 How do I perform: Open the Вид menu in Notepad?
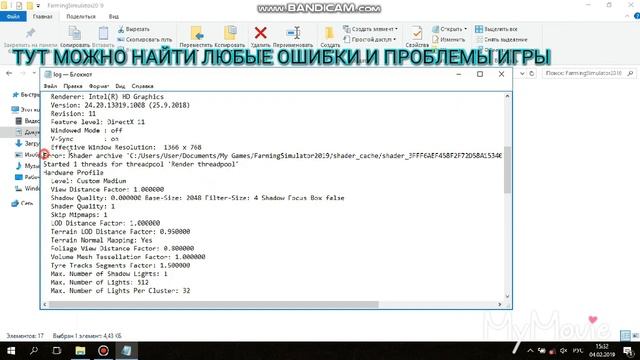coord(120,86)
